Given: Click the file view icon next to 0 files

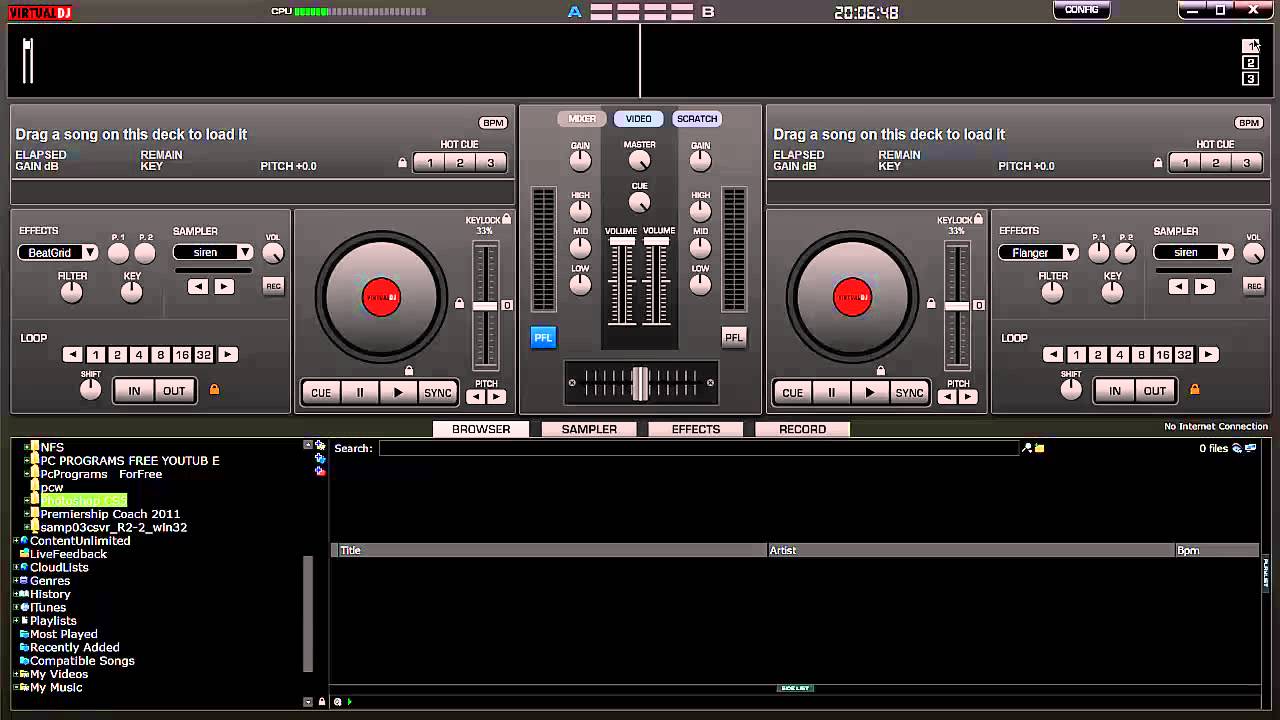Looking at the screenshot, I should pyautogui.click(x=1237, y=449).
